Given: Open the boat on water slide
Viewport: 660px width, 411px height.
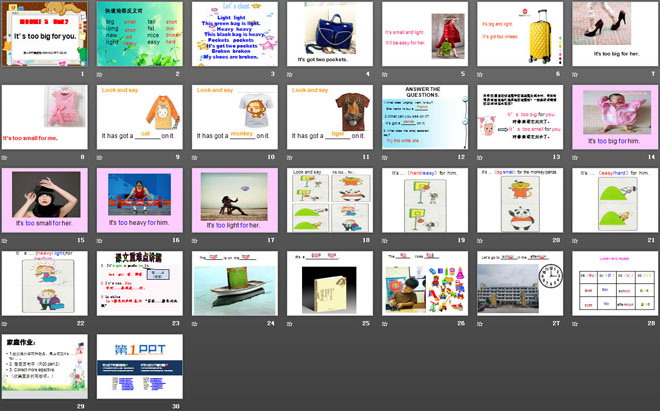Looking at the screenshot, I should [x=233, y=282].
